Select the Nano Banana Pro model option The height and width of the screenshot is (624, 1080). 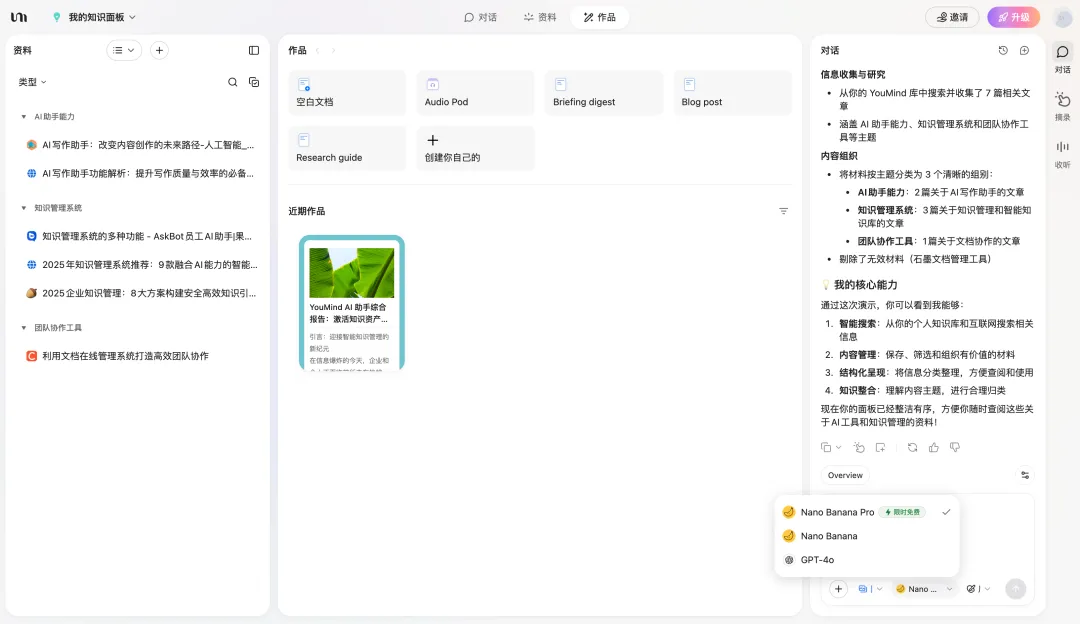tap(838, 512)
